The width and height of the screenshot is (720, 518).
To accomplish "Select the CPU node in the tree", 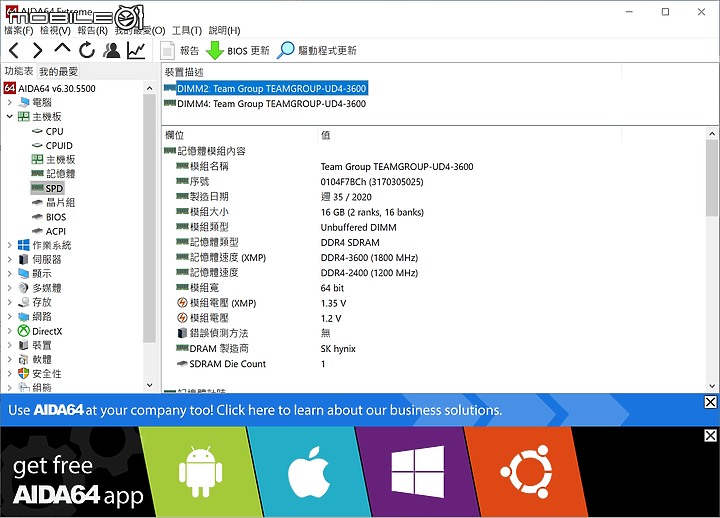I will pos(54,131).
